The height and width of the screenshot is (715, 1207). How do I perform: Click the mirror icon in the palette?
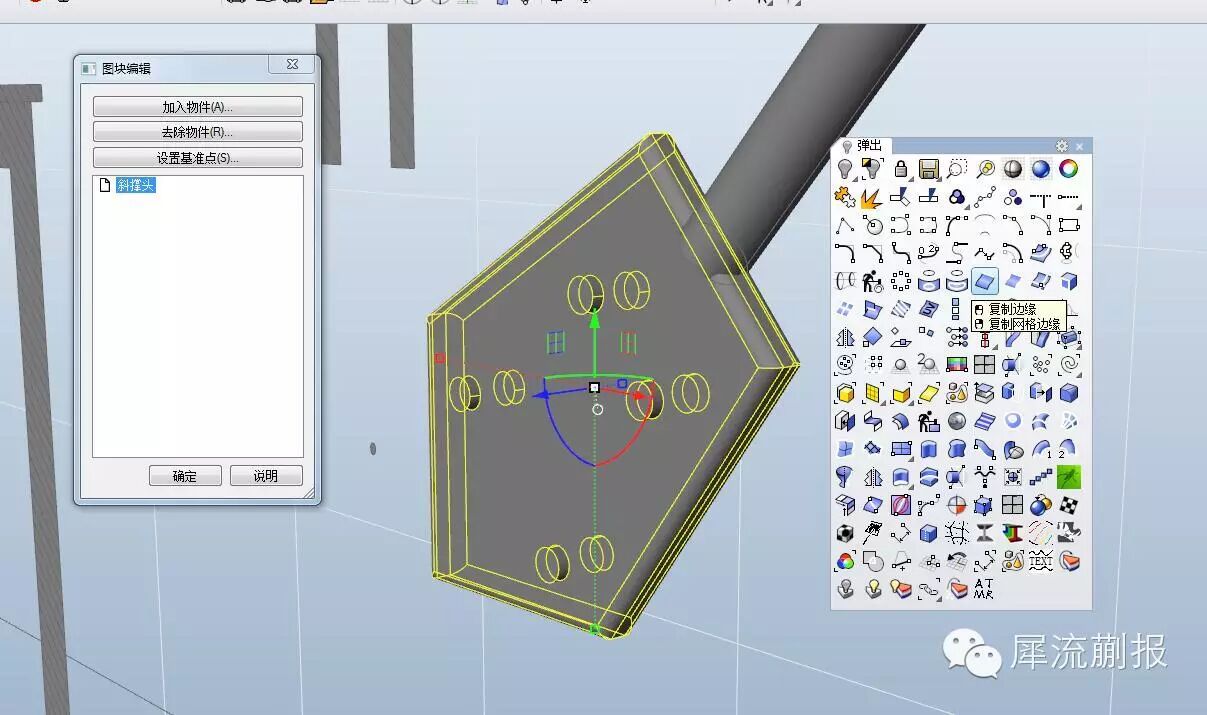tap(844, 337)
